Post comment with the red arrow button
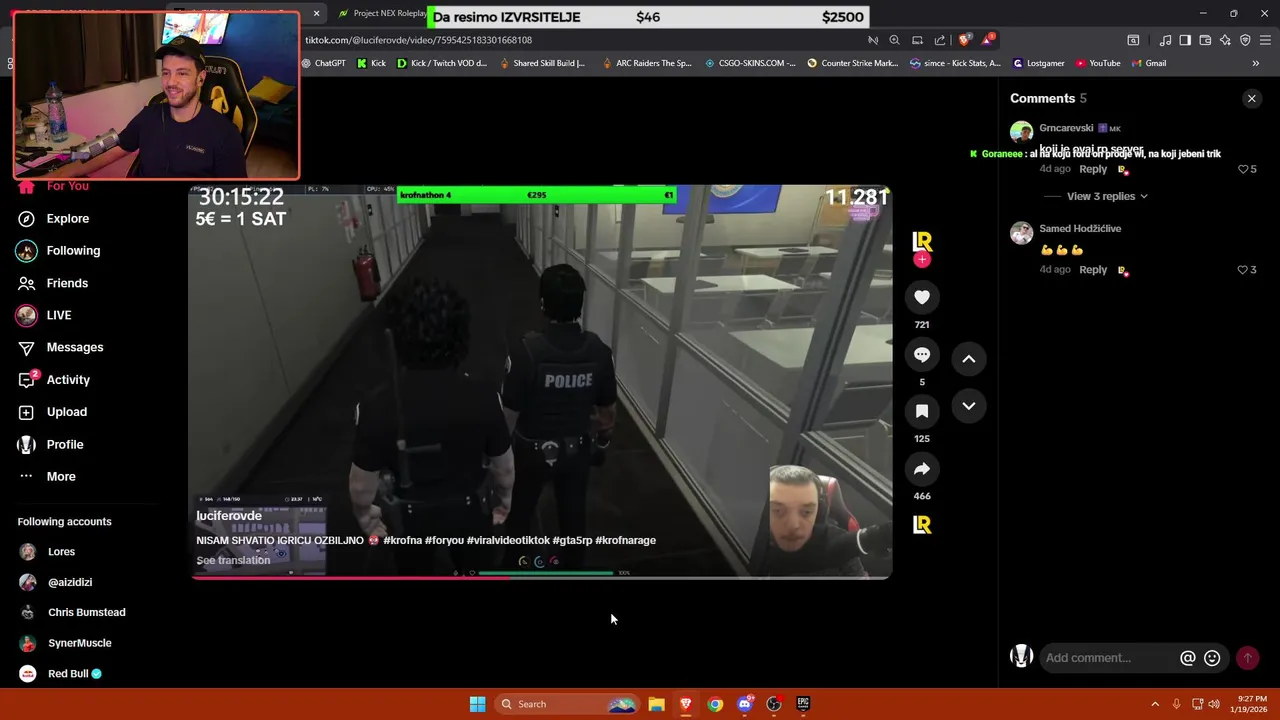The width and height of the screenshot is (1280, 720). 1247,658
